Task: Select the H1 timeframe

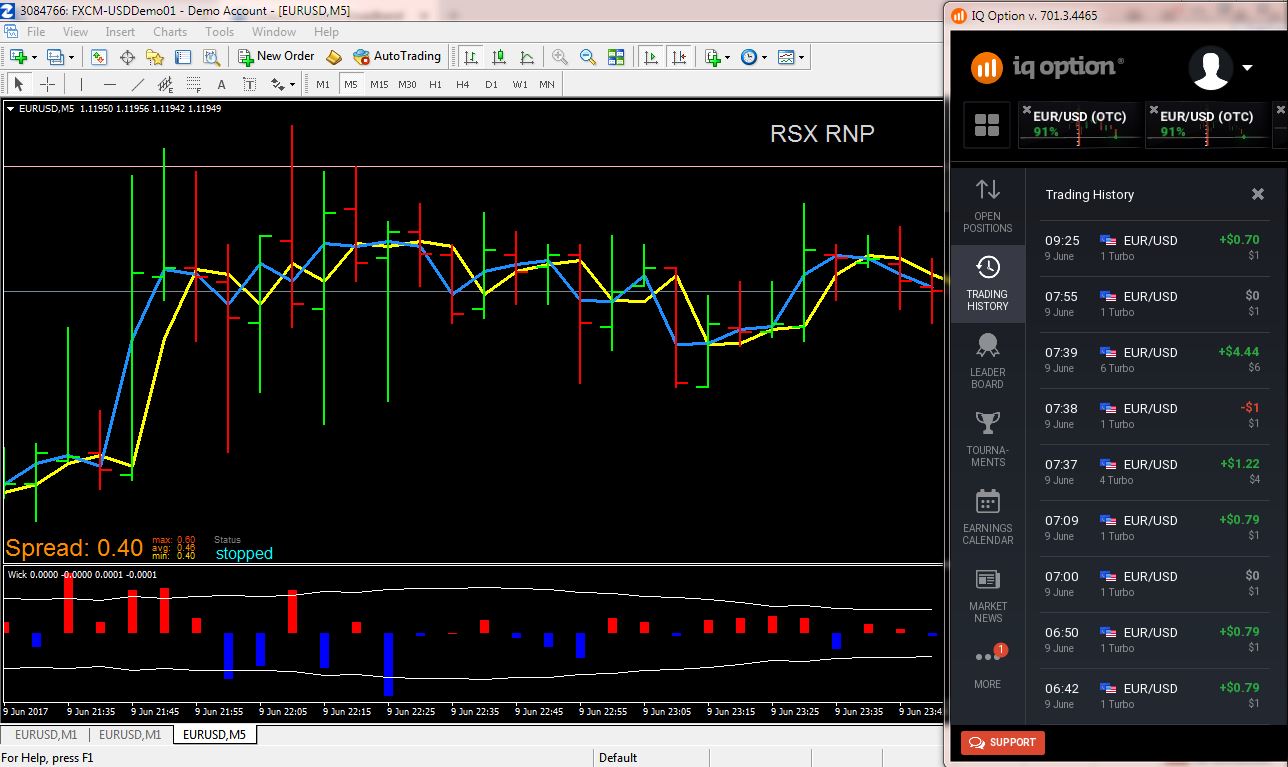Action: 435,85
